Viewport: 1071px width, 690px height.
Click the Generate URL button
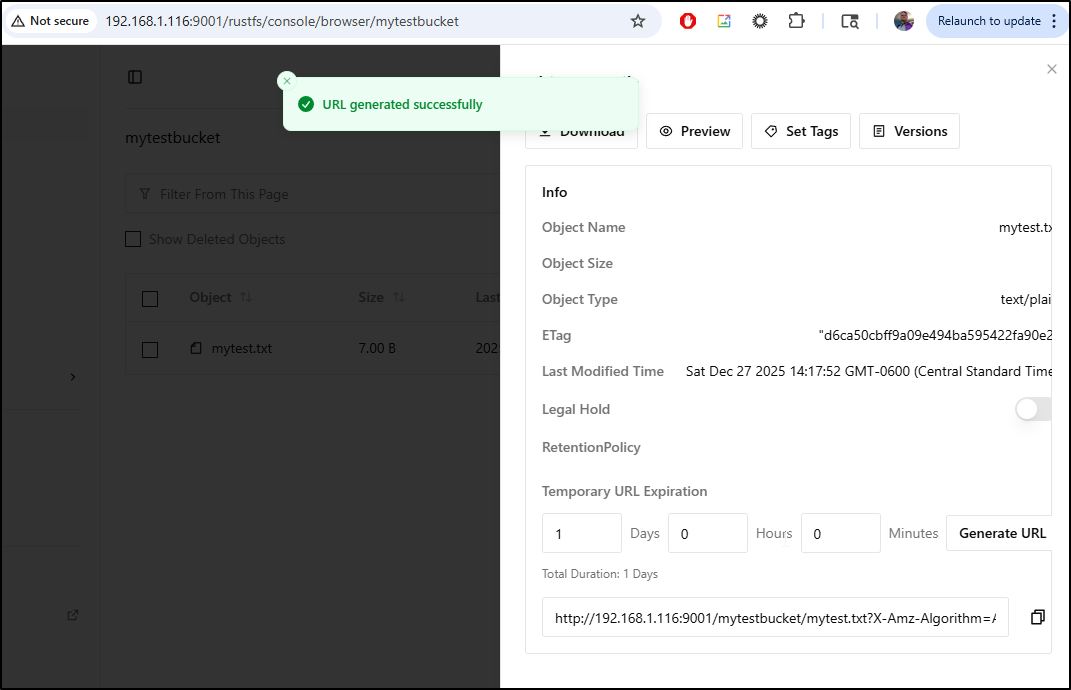coord(1002,533)
